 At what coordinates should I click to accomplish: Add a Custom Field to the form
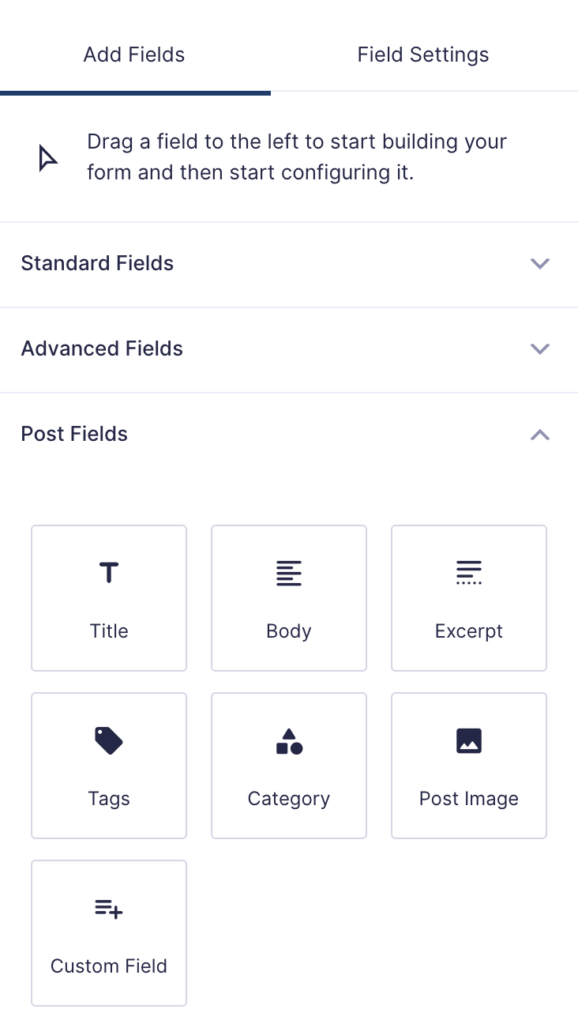pos(108,932)
